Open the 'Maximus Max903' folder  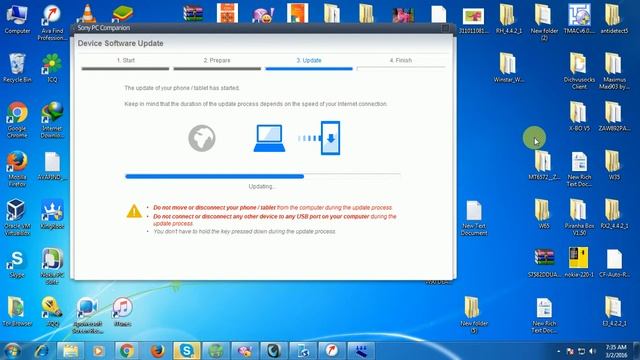click(614, 71)
